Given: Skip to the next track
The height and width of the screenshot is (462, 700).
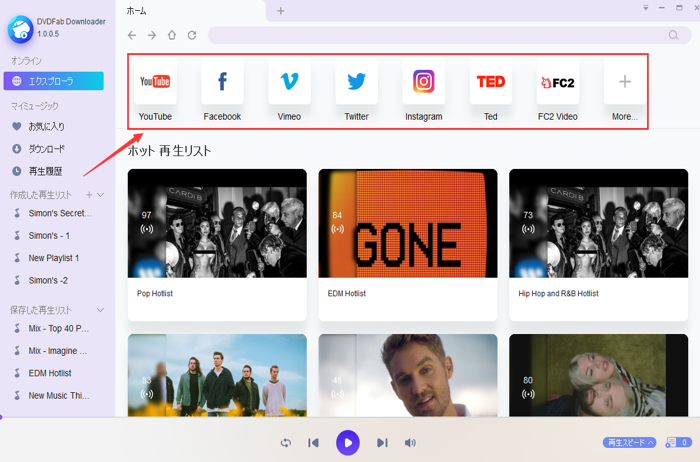Looking at the screenshot, I should (382, 443).
